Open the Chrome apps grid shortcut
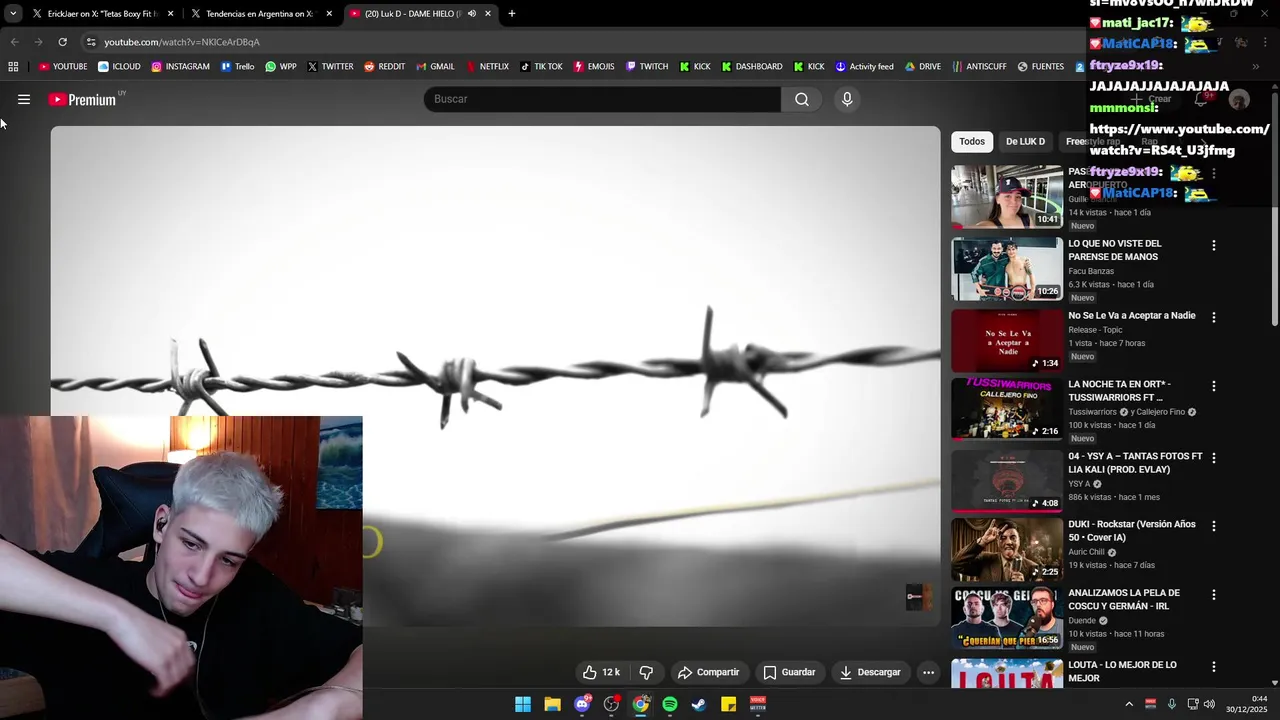 [x=13, y=67]
